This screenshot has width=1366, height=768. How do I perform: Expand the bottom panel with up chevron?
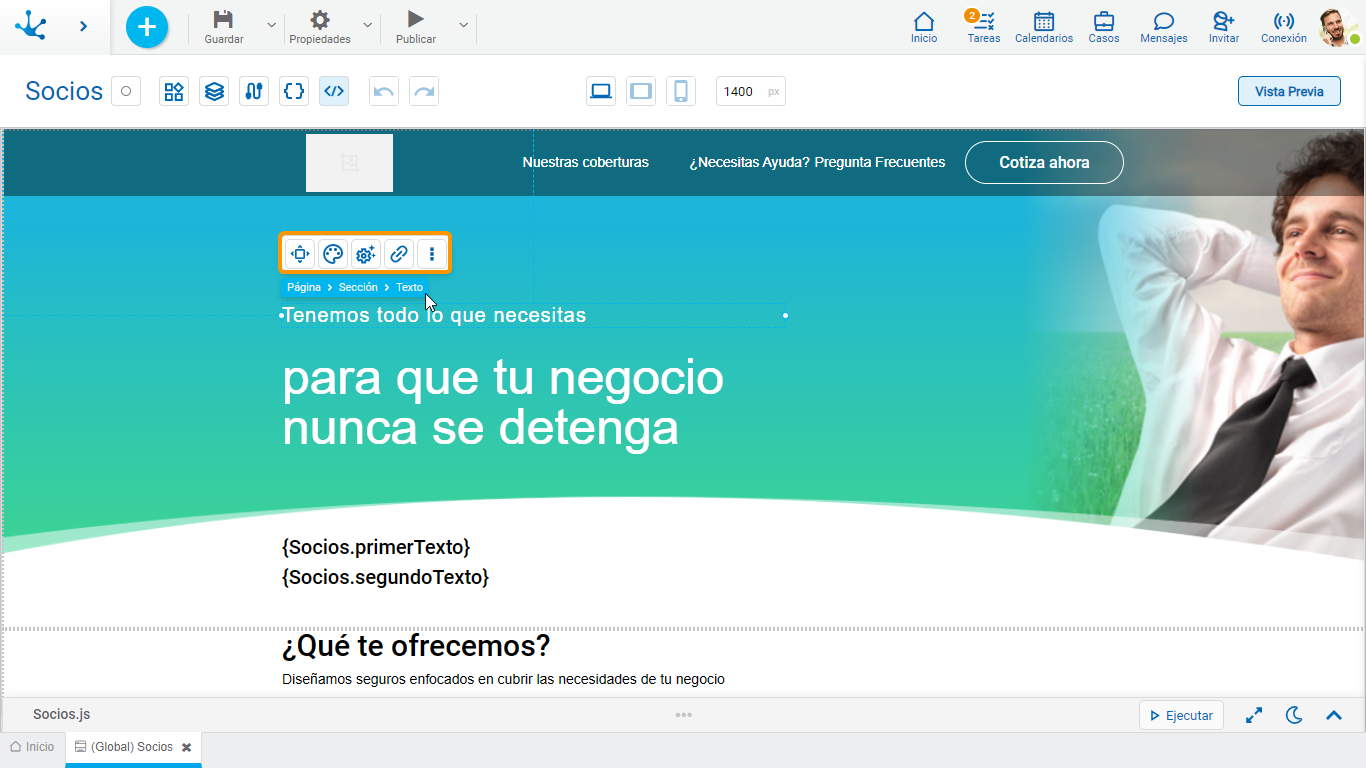[x=1334, y=715]
